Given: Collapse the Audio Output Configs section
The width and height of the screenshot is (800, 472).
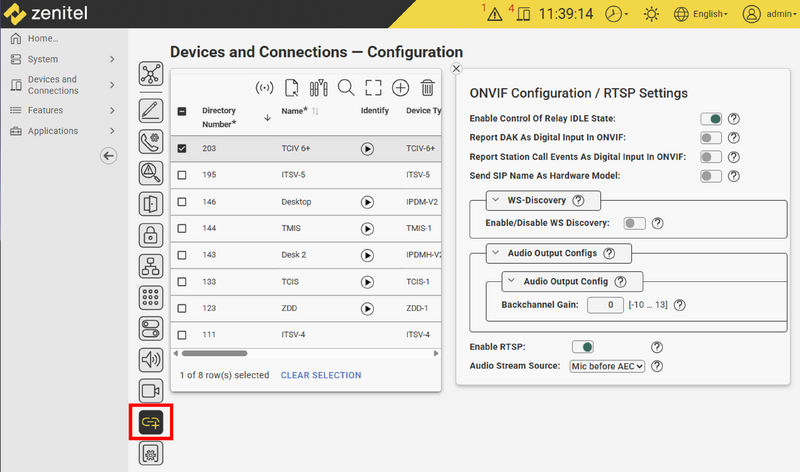Looking at the screenshot, I should coord(495,253).
